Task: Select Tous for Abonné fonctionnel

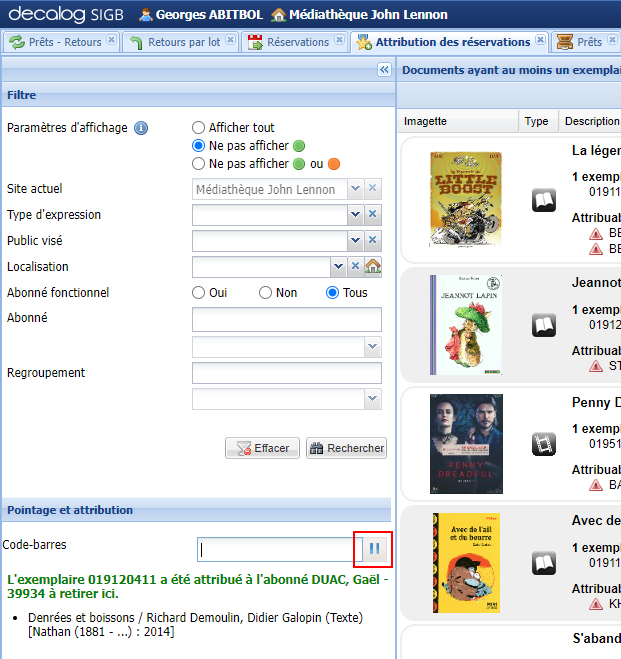Action: click(x=332, y=293)
